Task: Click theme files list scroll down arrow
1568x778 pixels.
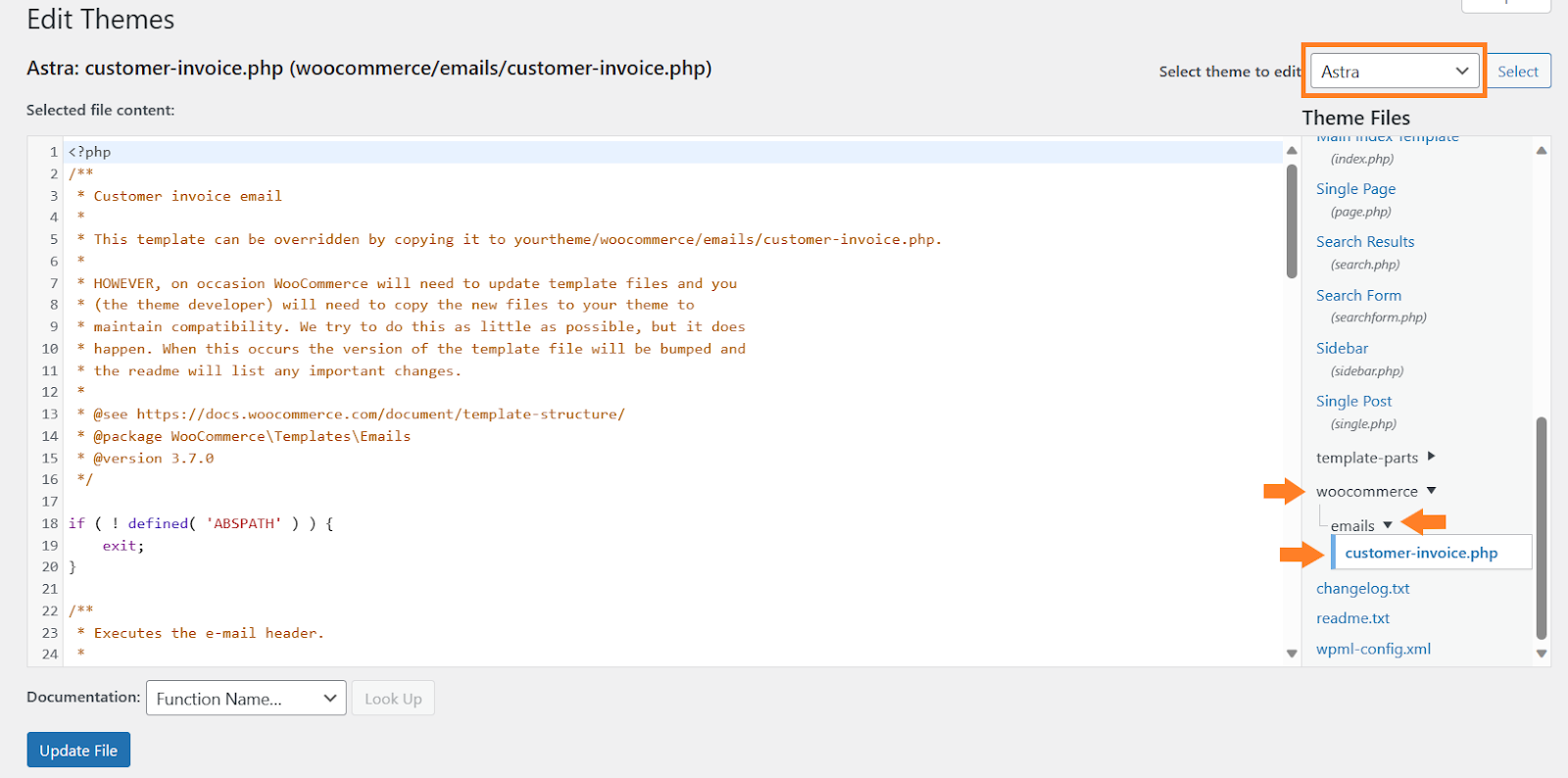Action: pyautogui.click(x=1542, y=654)
